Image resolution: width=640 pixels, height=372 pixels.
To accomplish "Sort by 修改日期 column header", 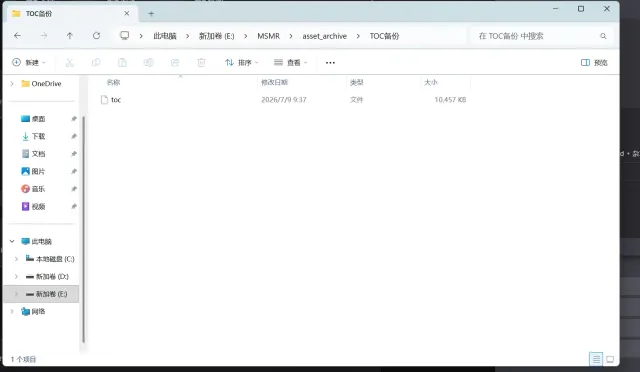I will pyautogui.click(x=275, y=82).
